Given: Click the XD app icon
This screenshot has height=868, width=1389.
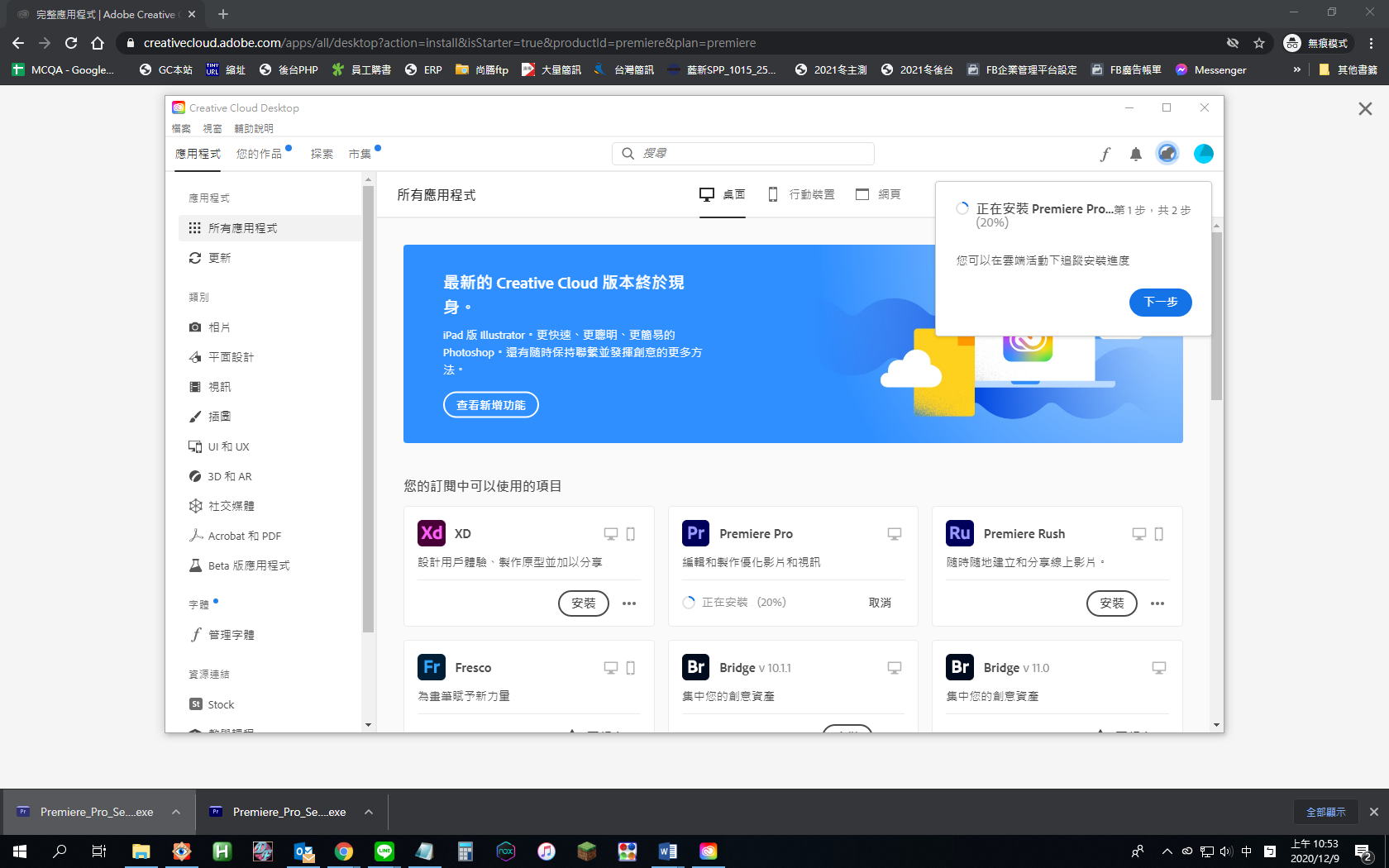Looking at the screenshot, I should click(432, 533).
